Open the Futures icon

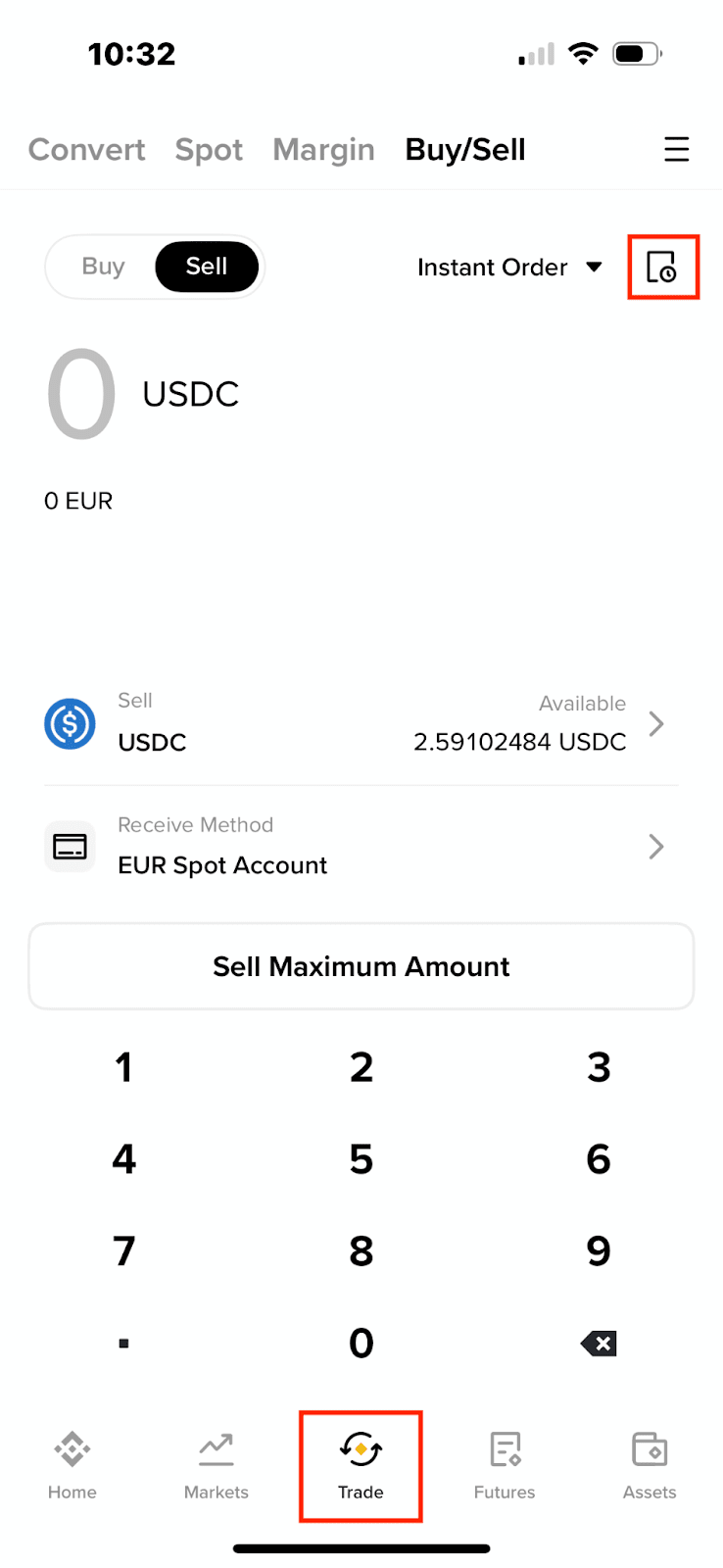pyautogui.click(x=505, y=1449)
